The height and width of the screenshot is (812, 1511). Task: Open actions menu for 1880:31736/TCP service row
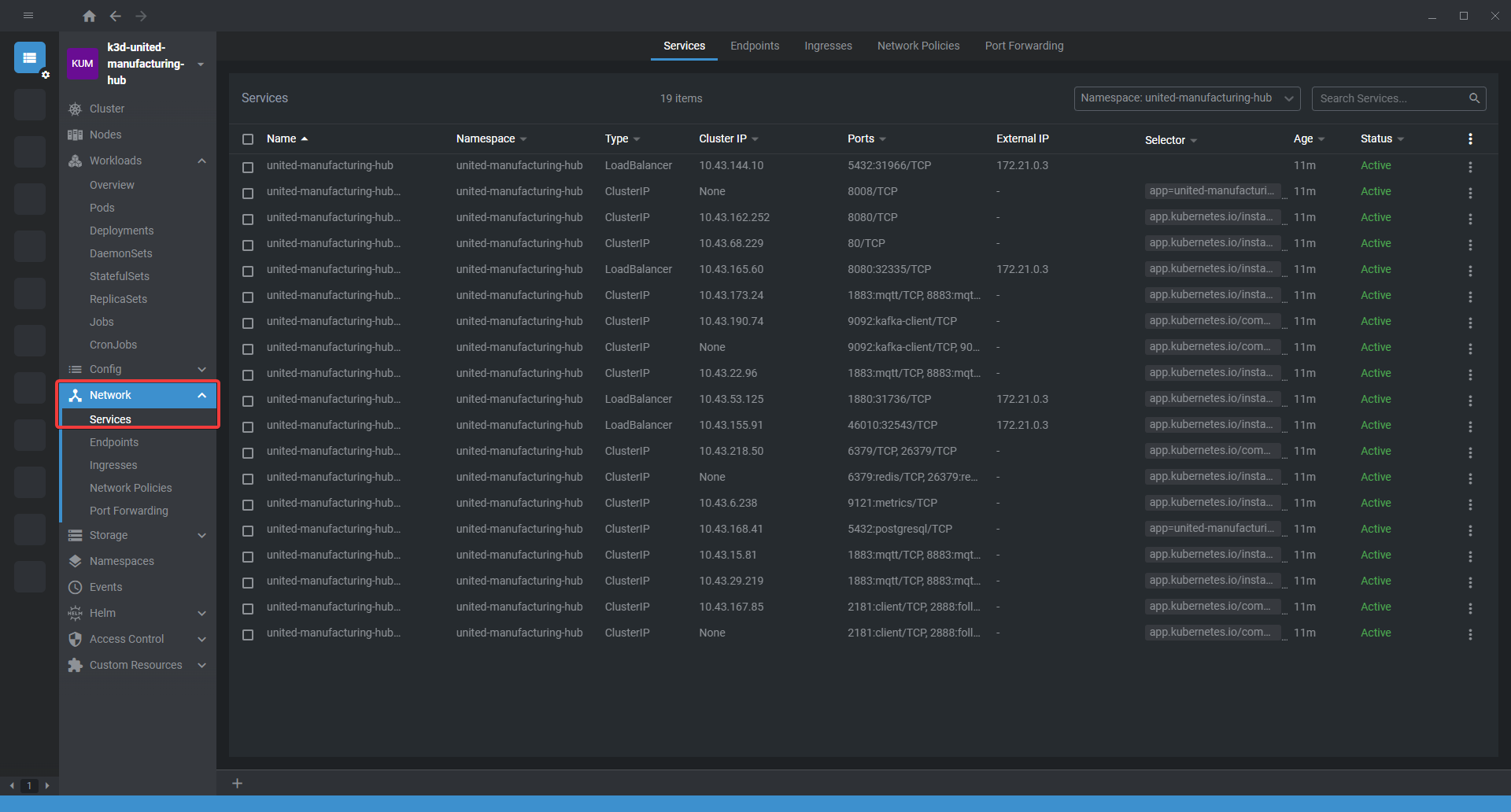tap(1470, 400)
